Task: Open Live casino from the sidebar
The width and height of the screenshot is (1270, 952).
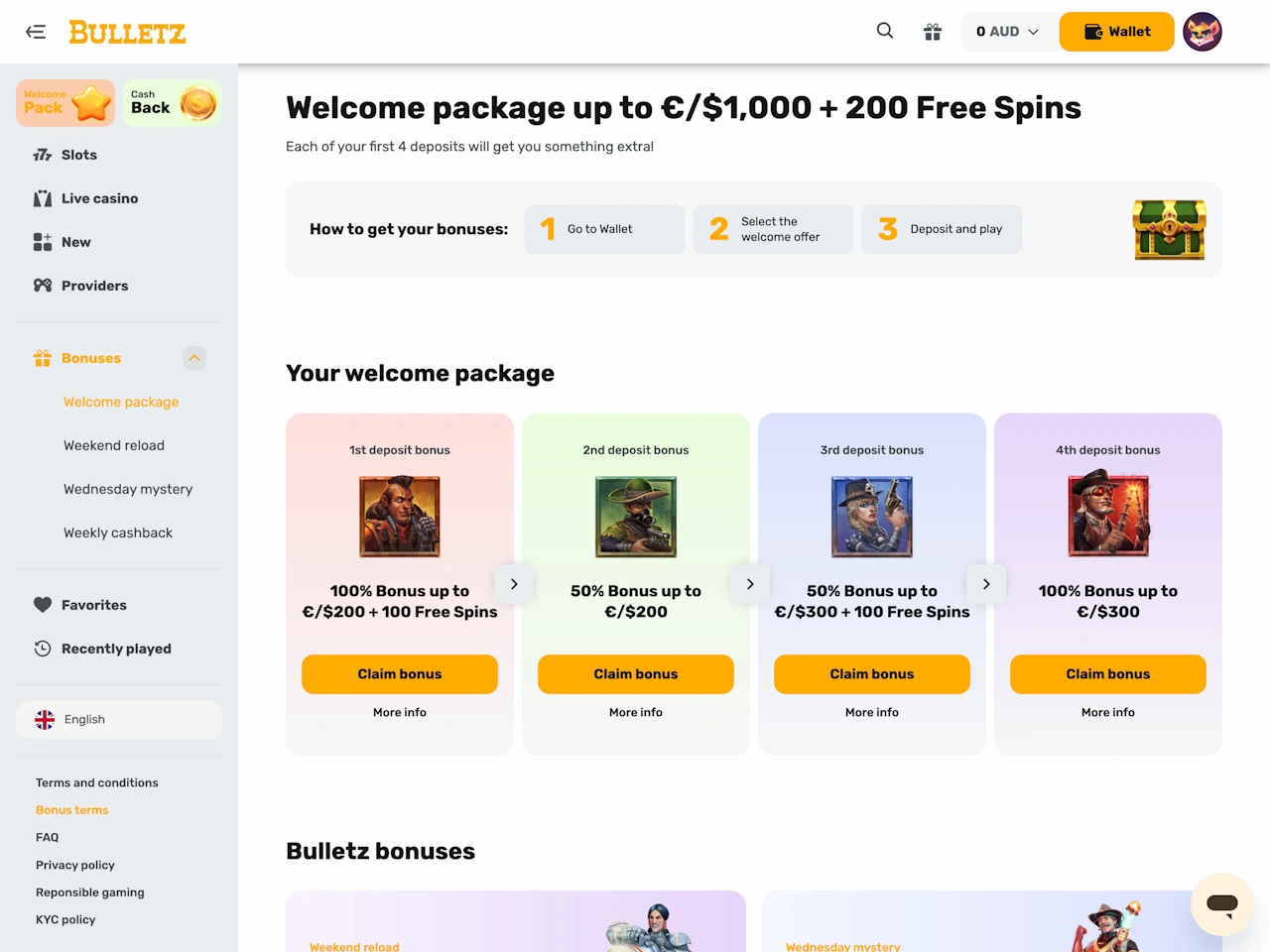Action: [99, 198]
